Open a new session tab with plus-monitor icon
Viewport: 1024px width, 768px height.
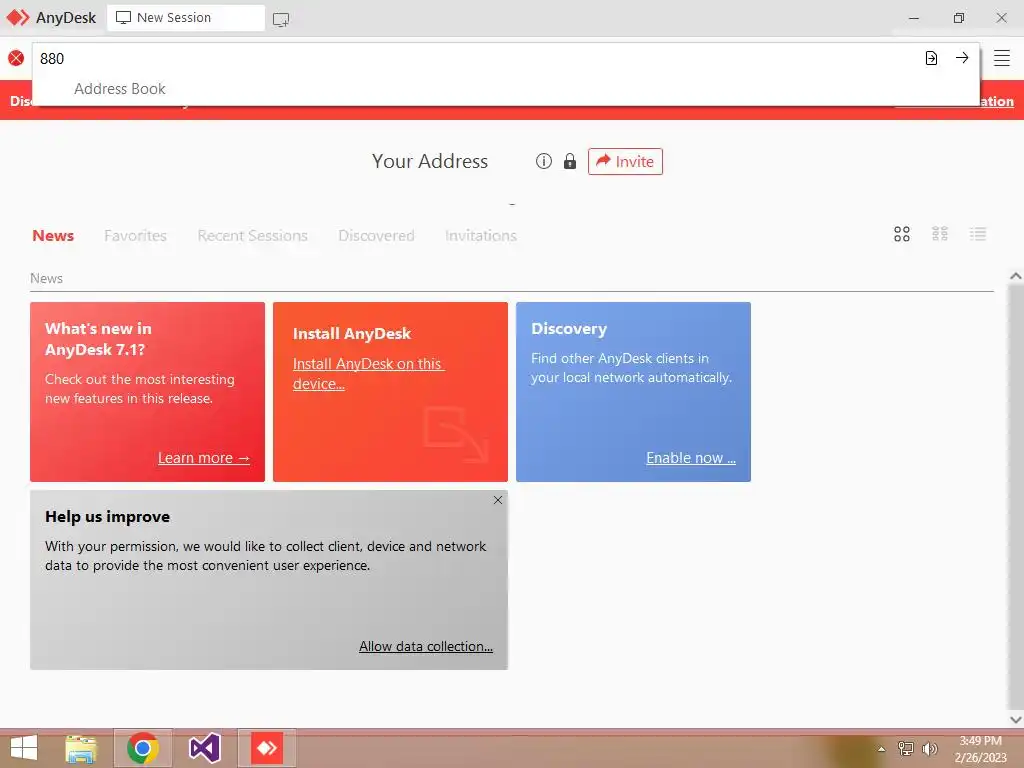point(281,19)
